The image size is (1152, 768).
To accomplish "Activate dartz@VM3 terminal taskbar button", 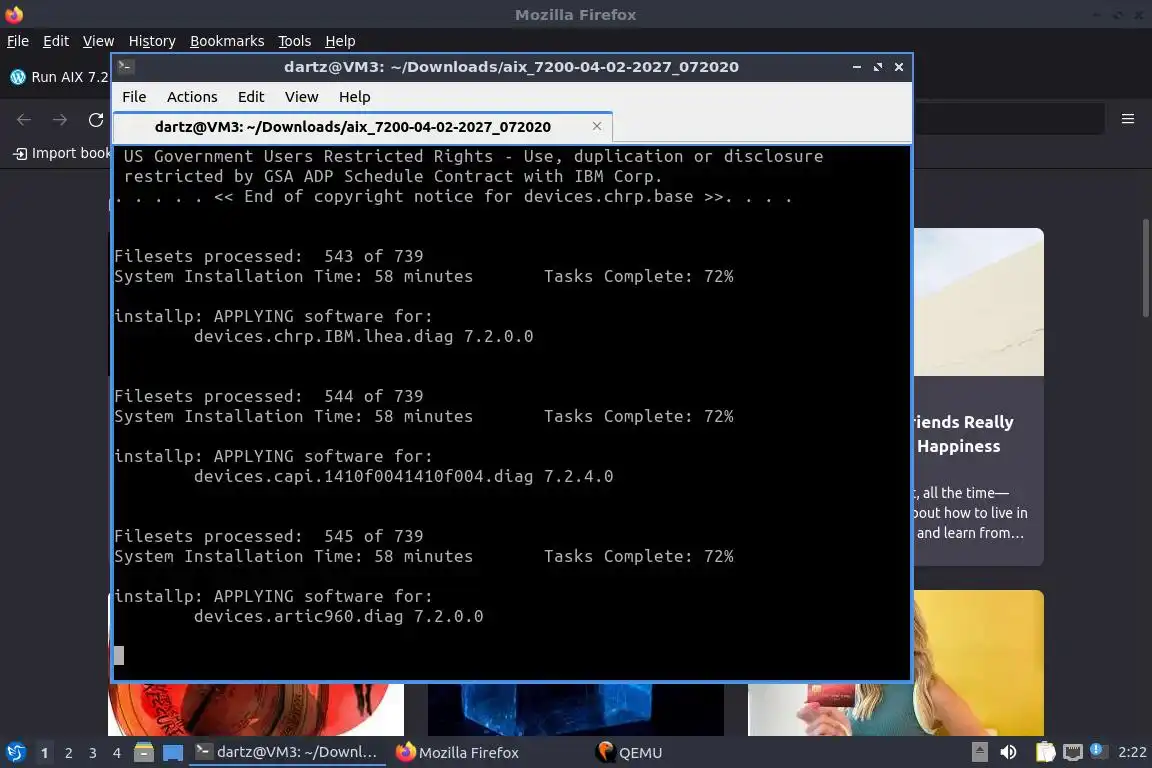I will (287, 752).
